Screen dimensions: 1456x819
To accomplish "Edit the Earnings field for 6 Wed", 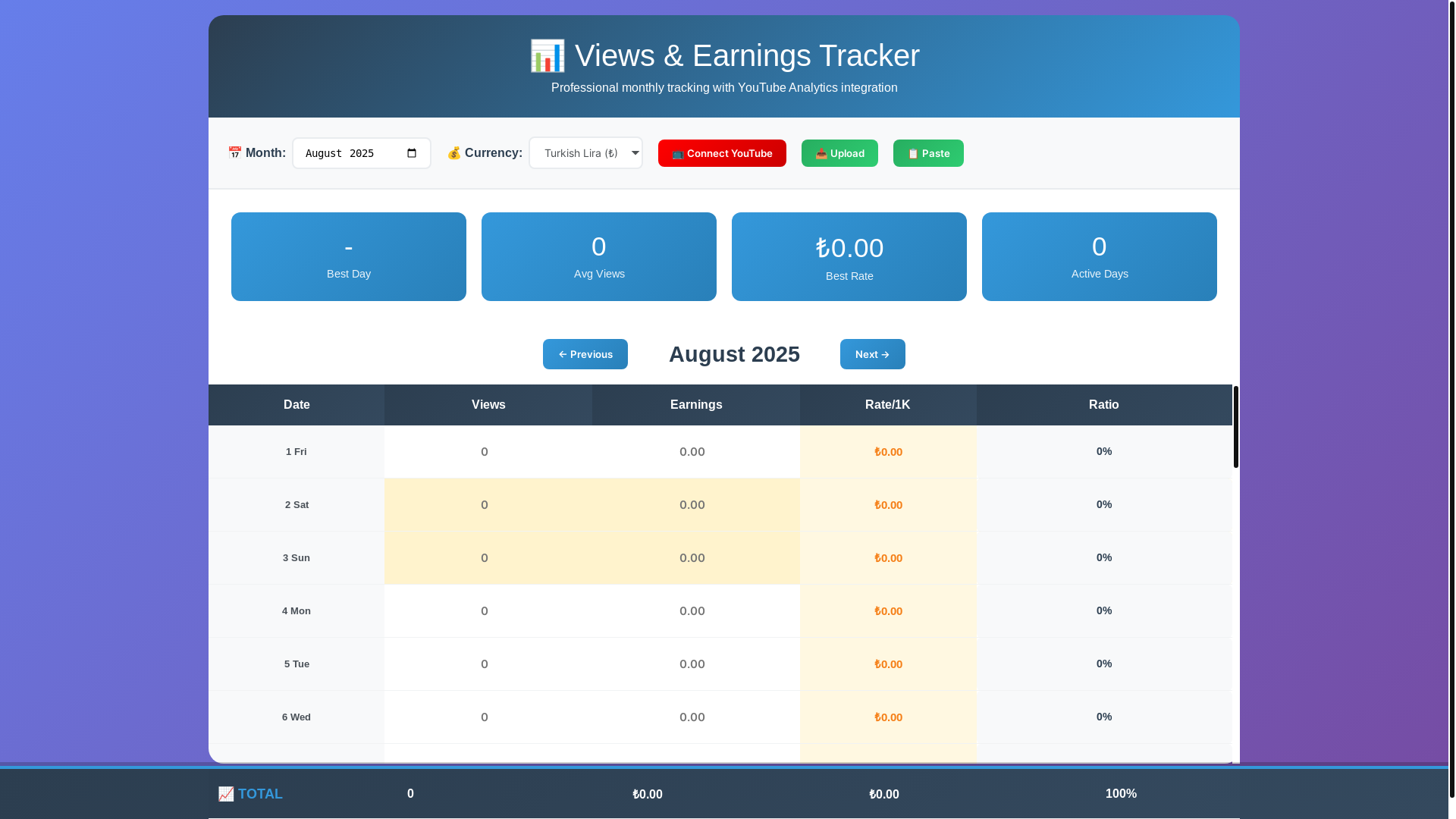I will click(696, 717).
